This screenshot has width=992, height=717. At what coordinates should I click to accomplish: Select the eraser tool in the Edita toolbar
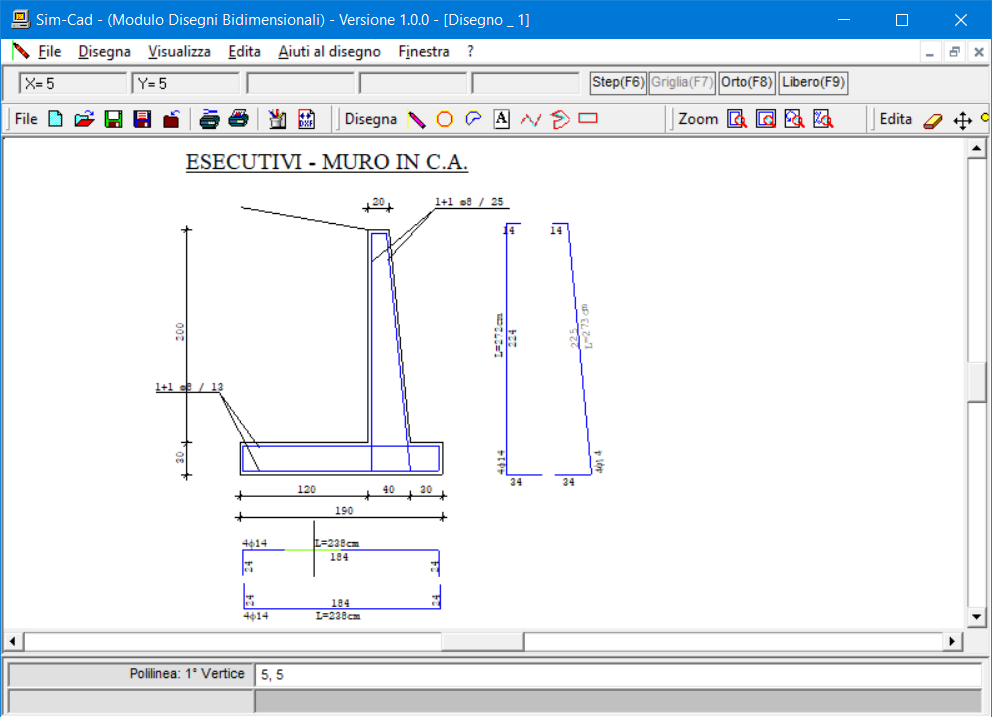coord(933,120)
